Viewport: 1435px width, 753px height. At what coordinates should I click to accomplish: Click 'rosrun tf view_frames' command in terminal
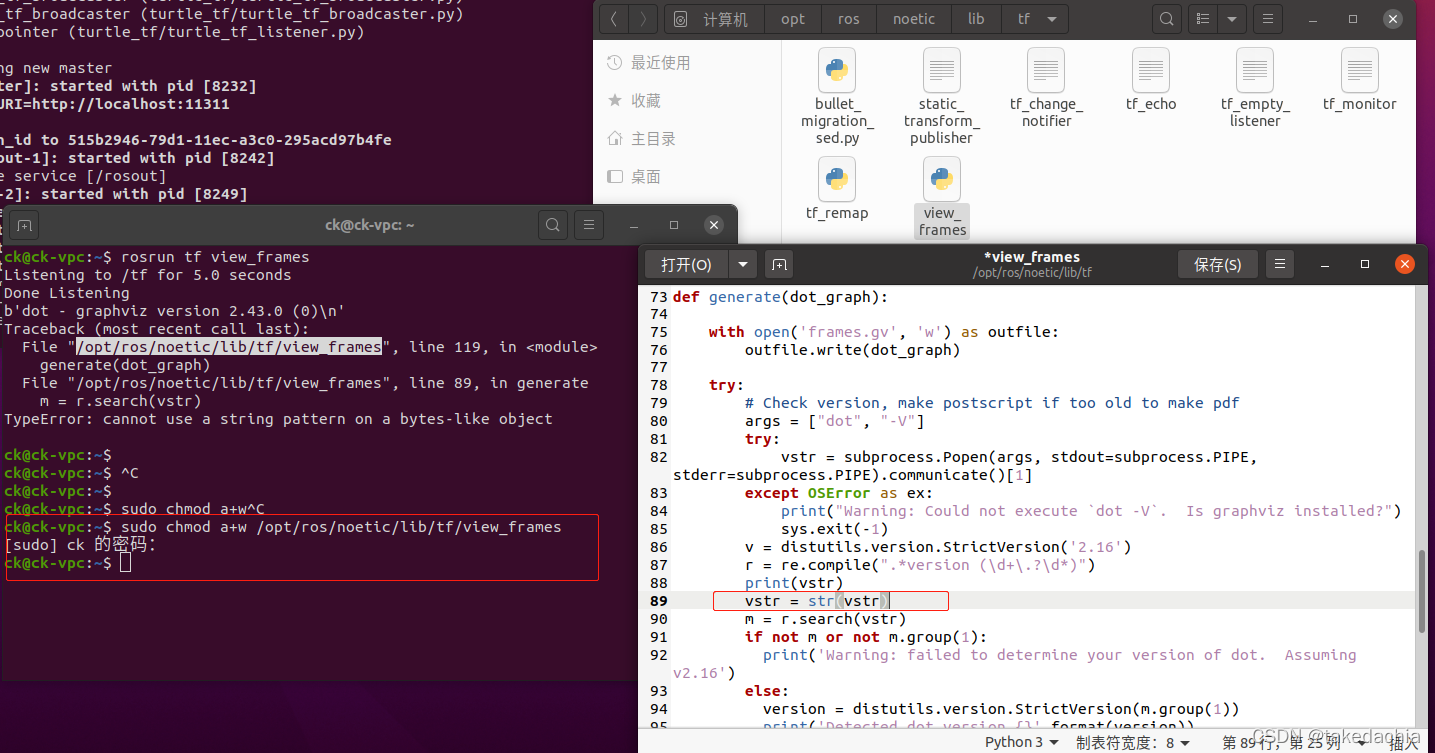click(215, 257)
